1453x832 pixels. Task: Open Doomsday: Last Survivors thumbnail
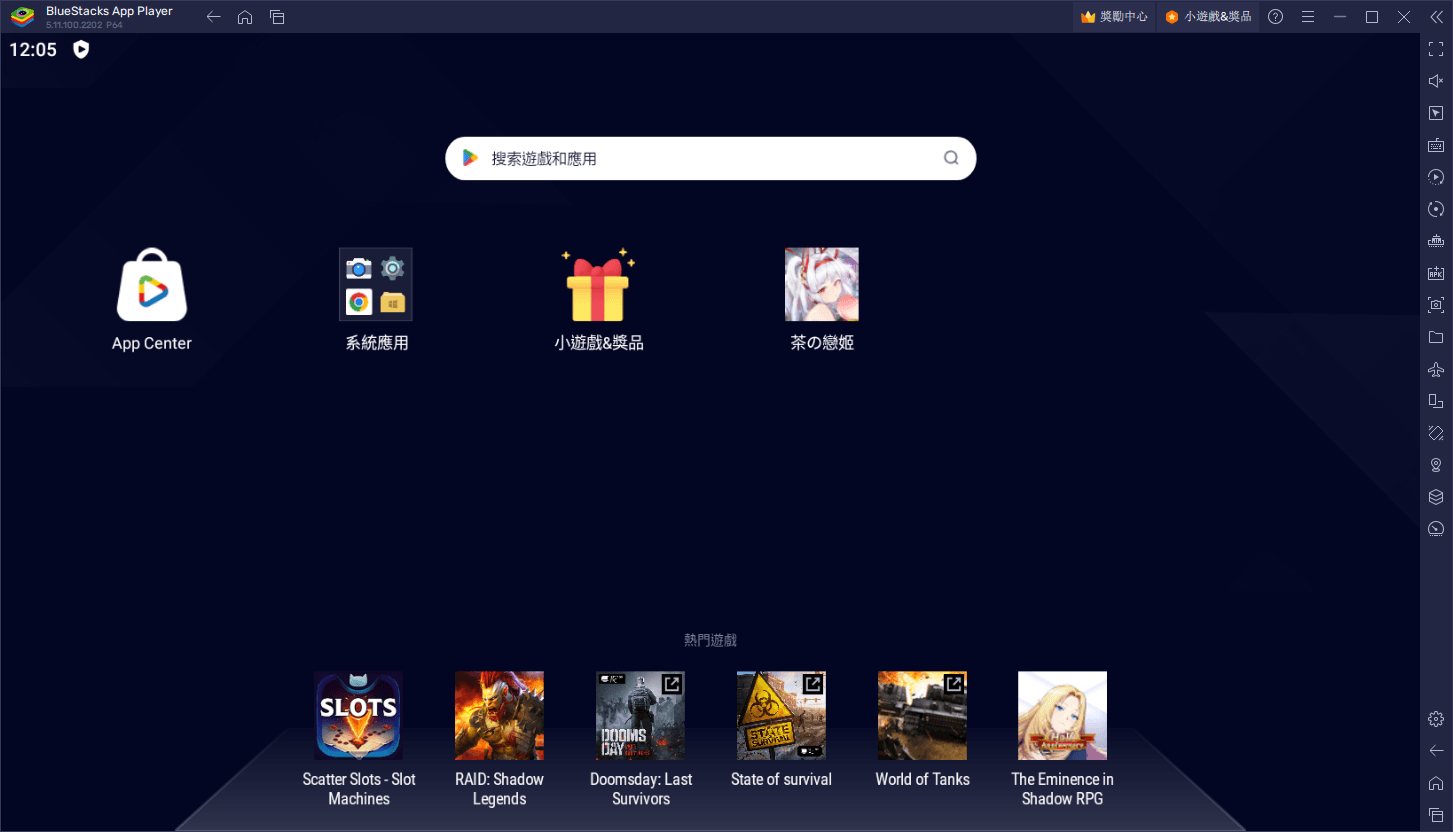(x=641, y=716)
